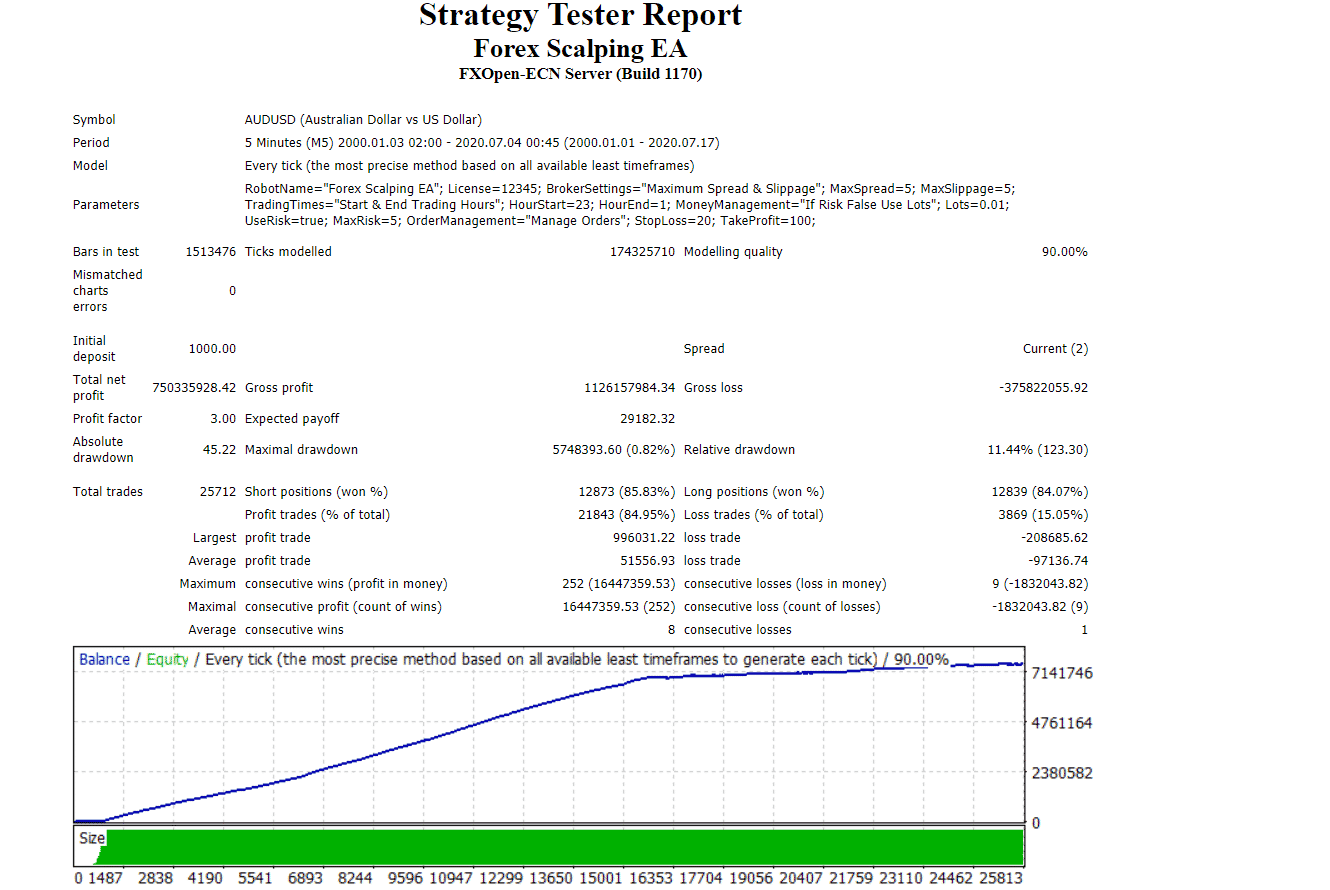The width and height of the screenshot is (1330, 890).
Task: Click the Size label in lower chart
Action: tap(91, 838)
